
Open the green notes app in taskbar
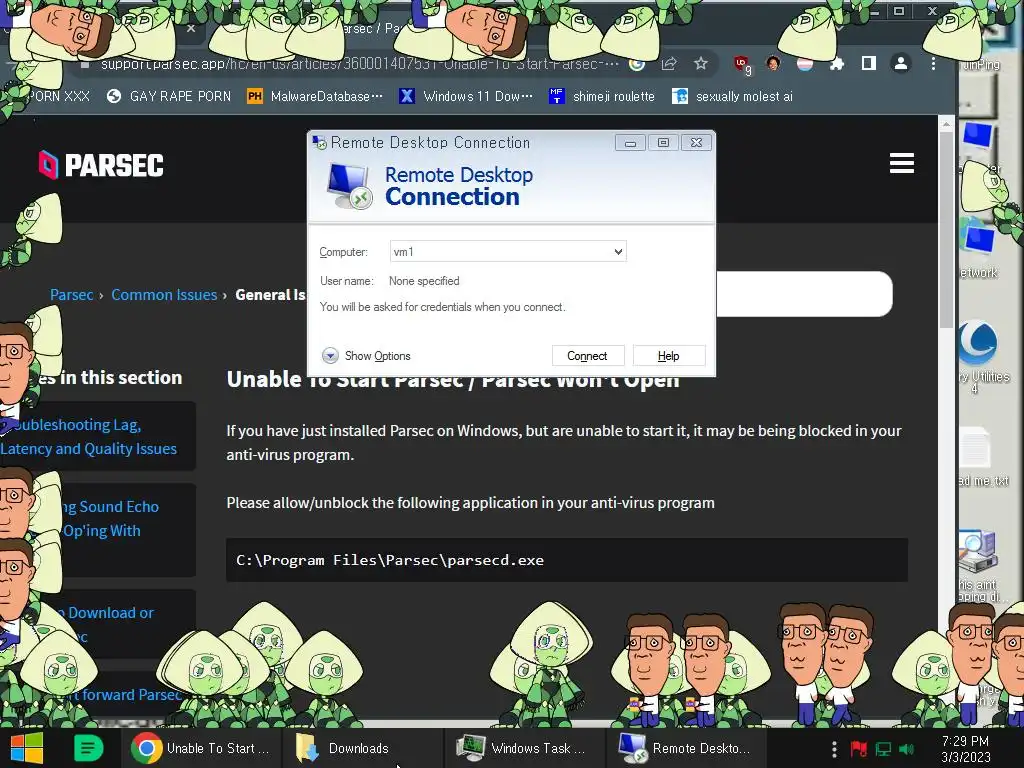point(88,748)
